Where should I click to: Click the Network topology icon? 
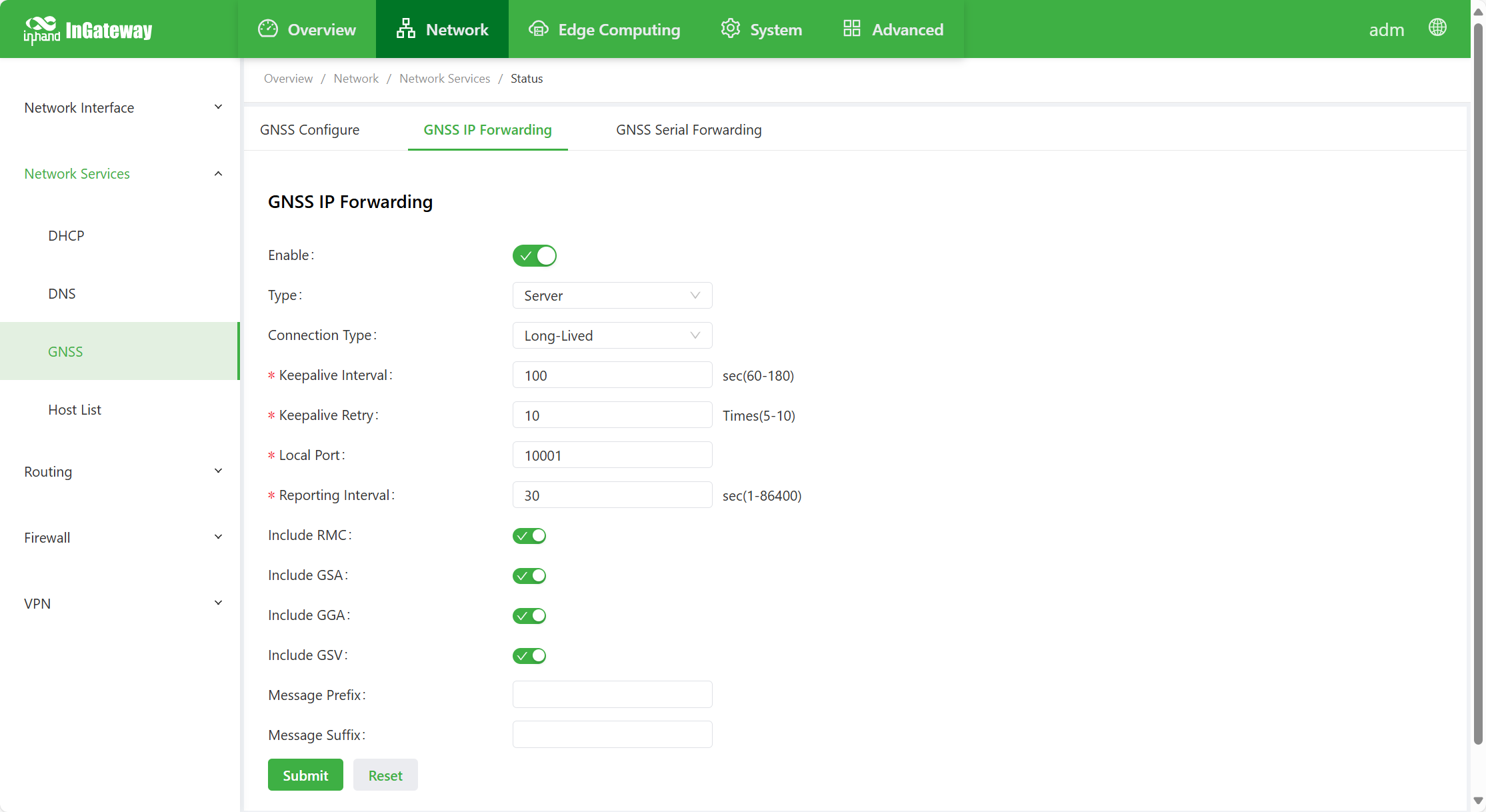coord(405,29)
